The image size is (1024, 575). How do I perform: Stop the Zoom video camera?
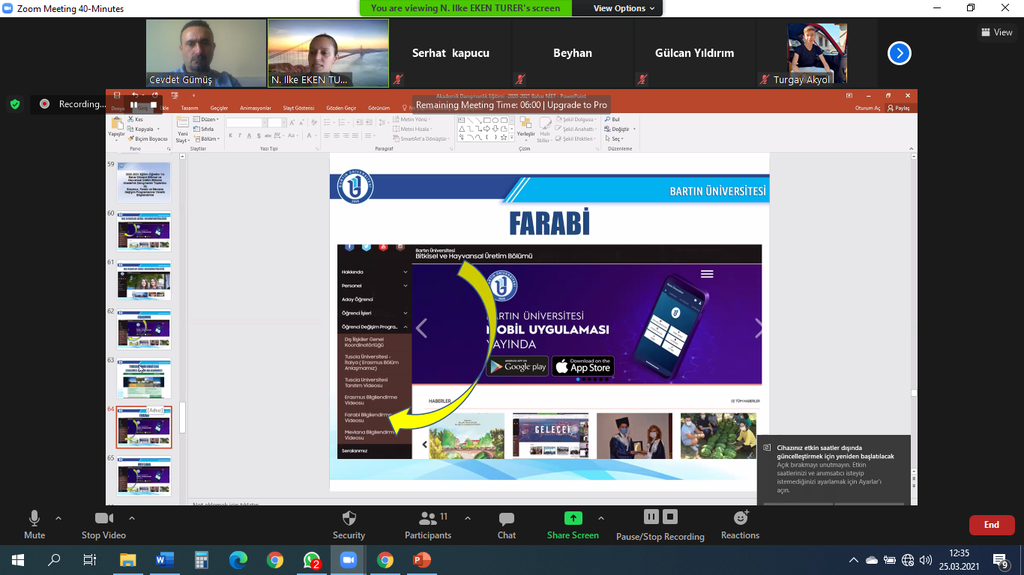[103, 525]
